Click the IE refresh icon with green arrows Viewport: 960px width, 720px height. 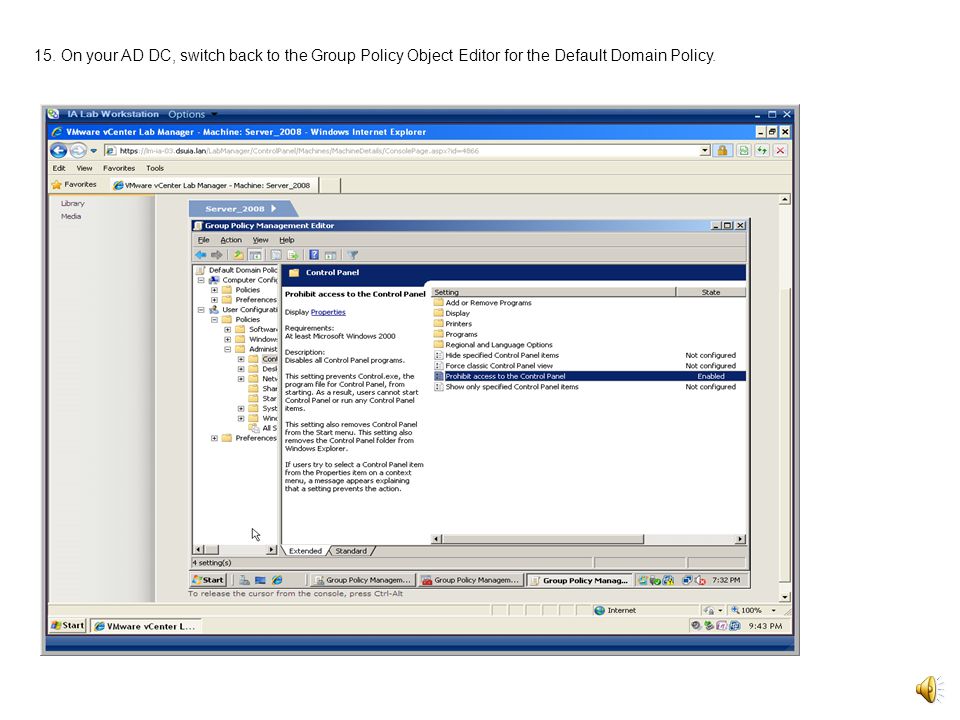pyautogui.click(x=762, y=151)
